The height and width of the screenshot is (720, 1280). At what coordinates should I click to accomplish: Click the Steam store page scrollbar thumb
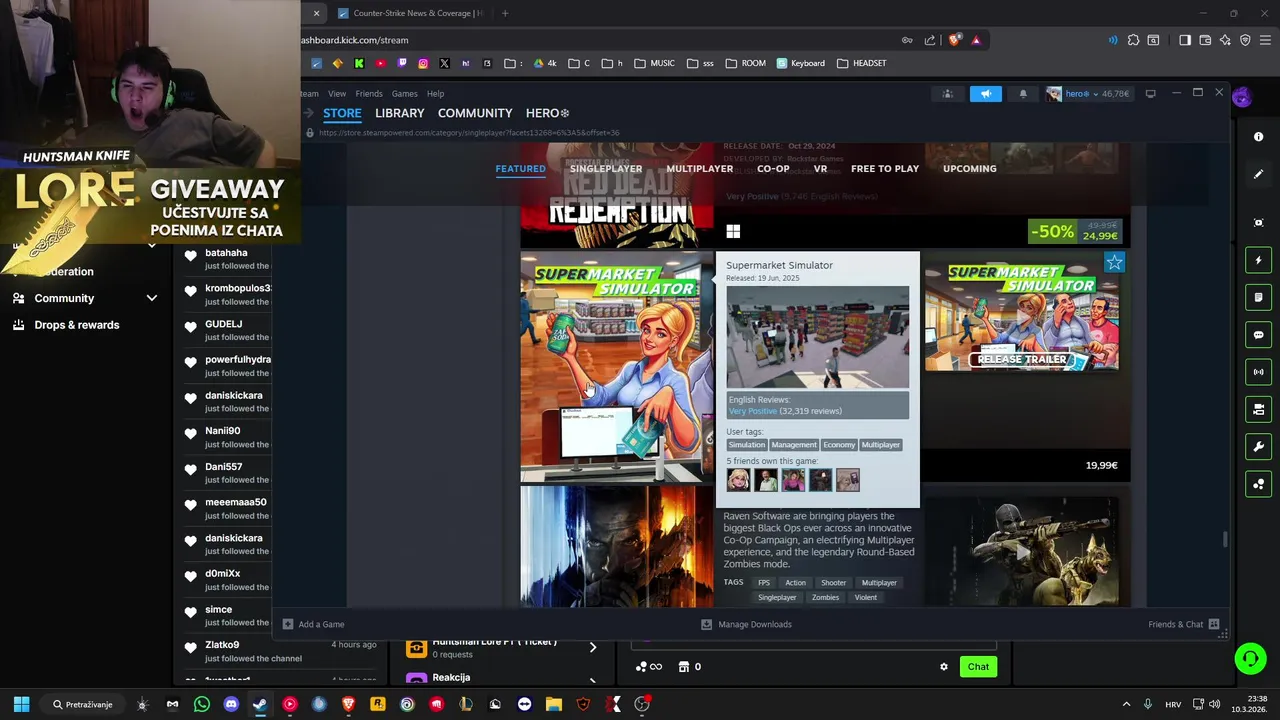tap(1225, 539)
